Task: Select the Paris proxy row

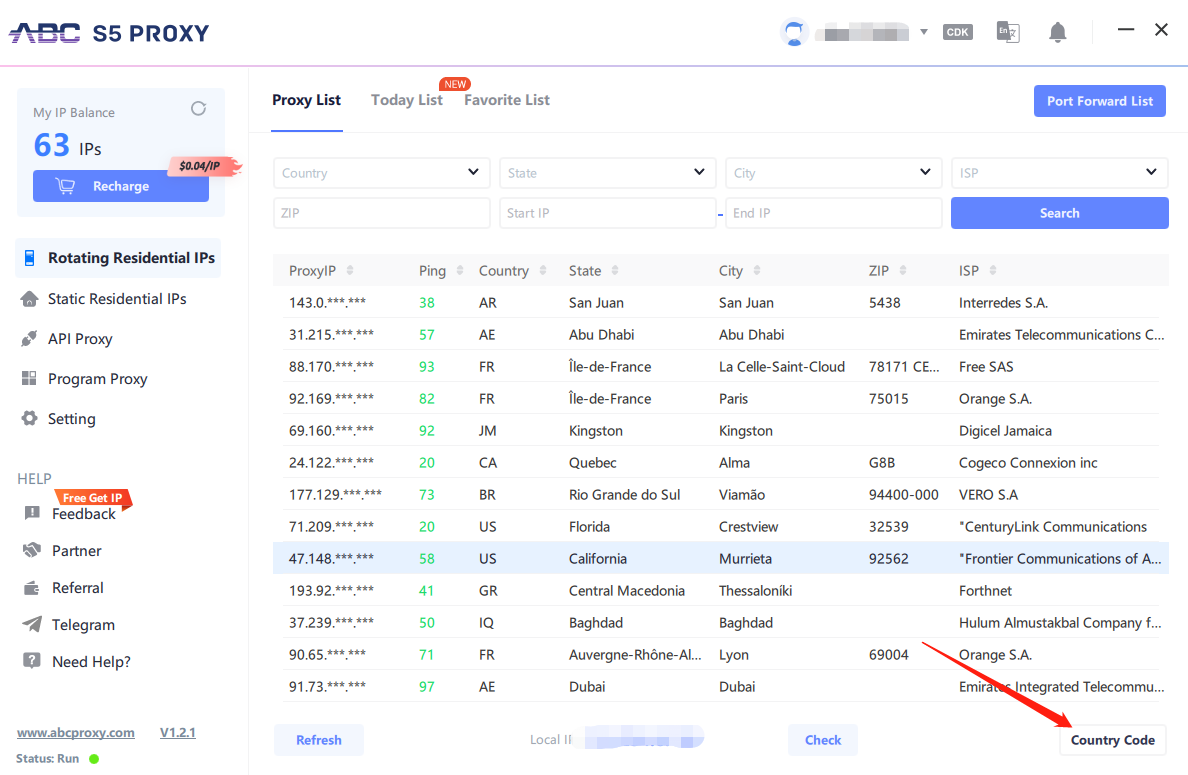Action: pyautogui.click(x=721, y=398)
